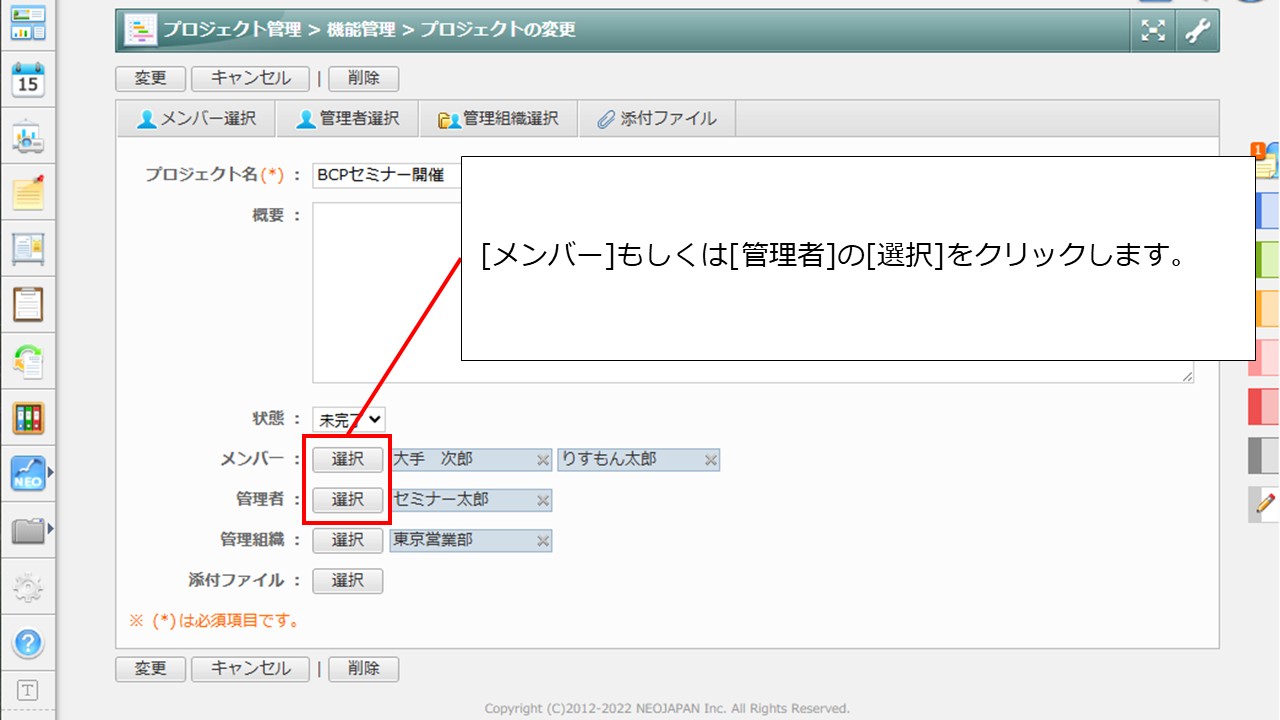Click the blue help question mark icon

coord(28,641)
